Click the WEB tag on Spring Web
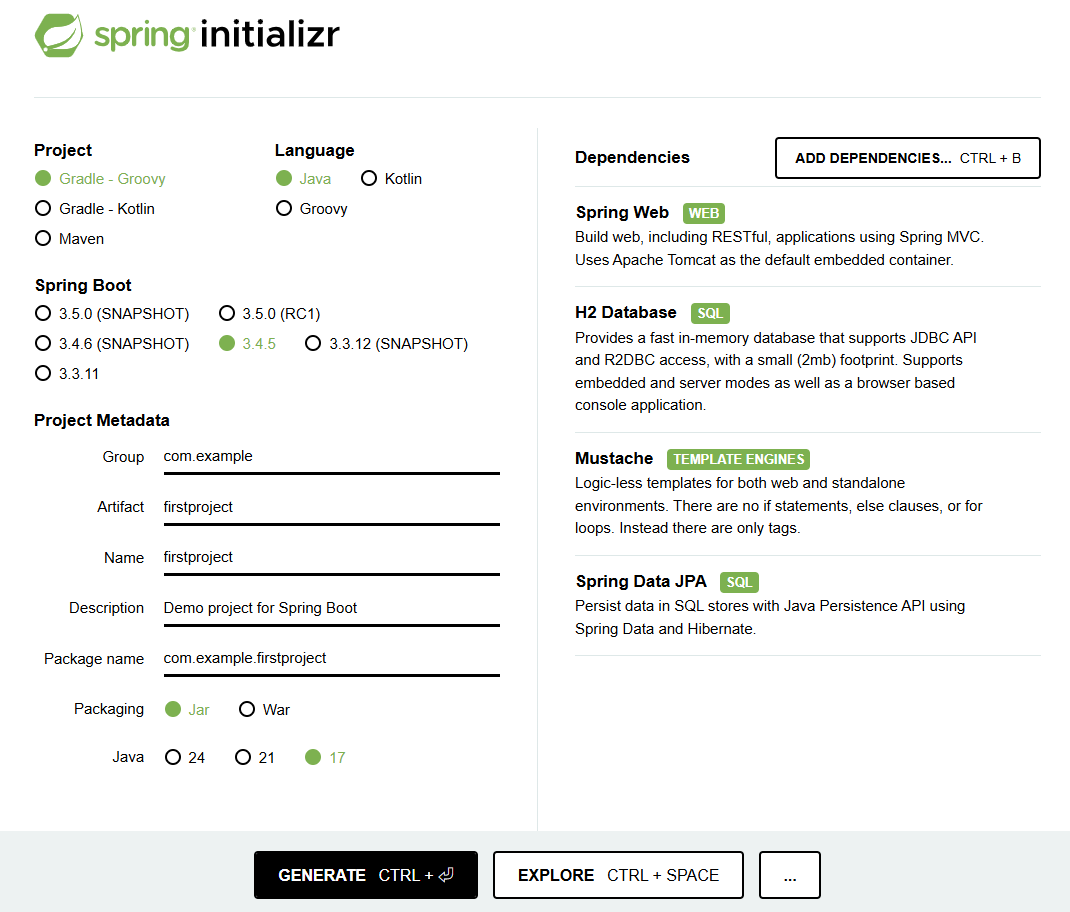The image size is (1070, 912). tap(704, 213)
